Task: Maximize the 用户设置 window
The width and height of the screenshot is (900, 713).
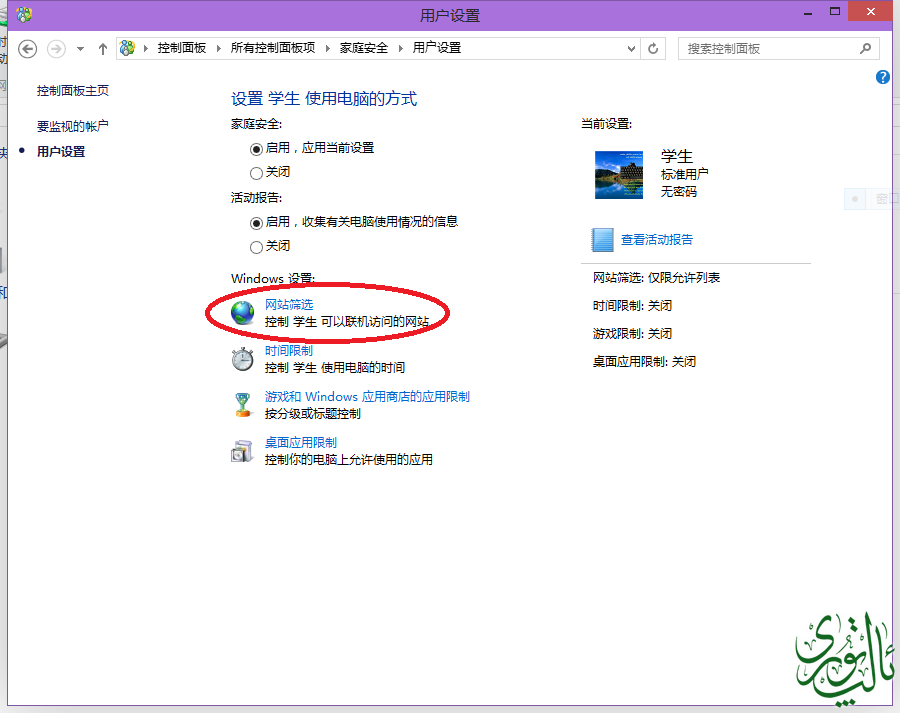Action: (x=835, y=11)
